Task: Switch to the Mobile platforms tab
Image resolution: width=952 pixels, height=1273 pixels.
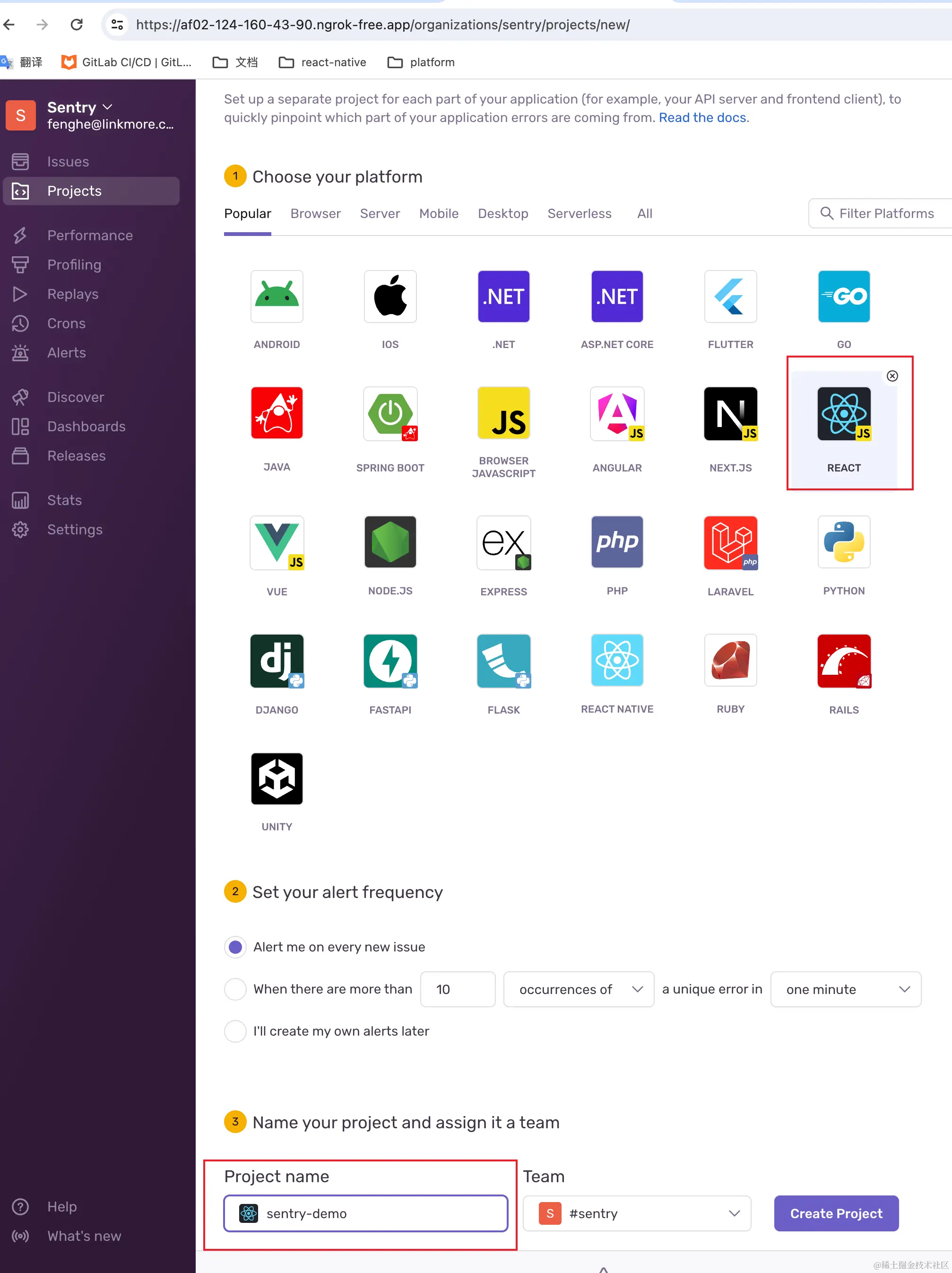Action: [438, 214]
